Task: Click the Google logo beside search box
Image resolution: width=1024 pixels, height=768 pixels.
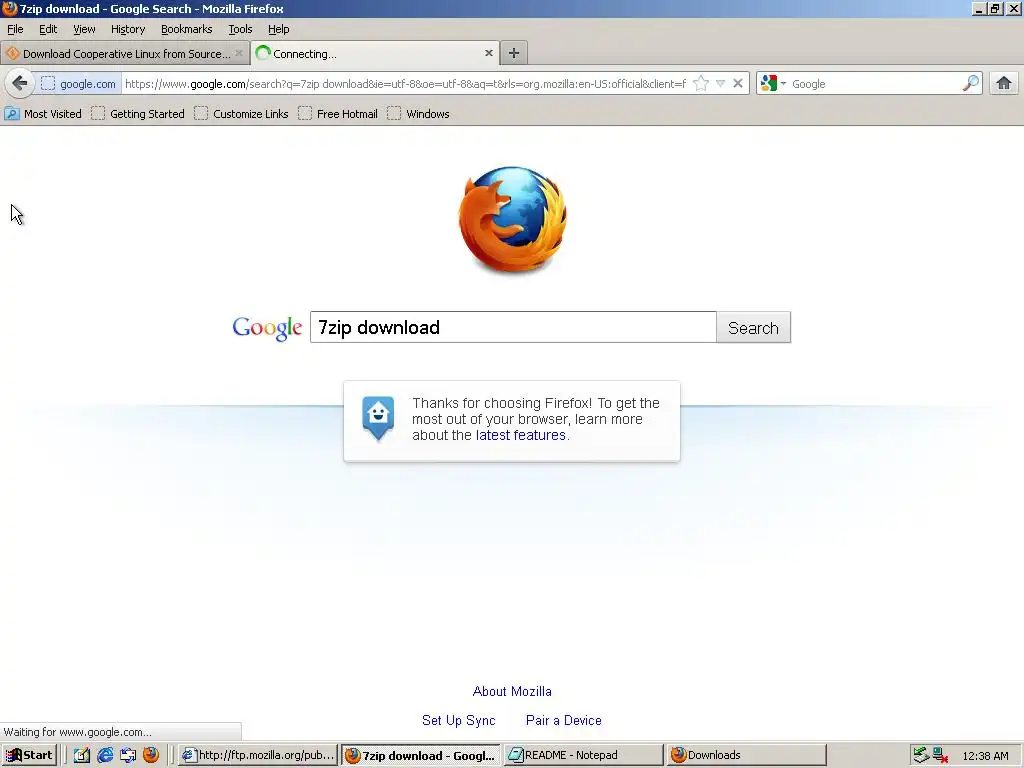Action: tap(267, 328)
